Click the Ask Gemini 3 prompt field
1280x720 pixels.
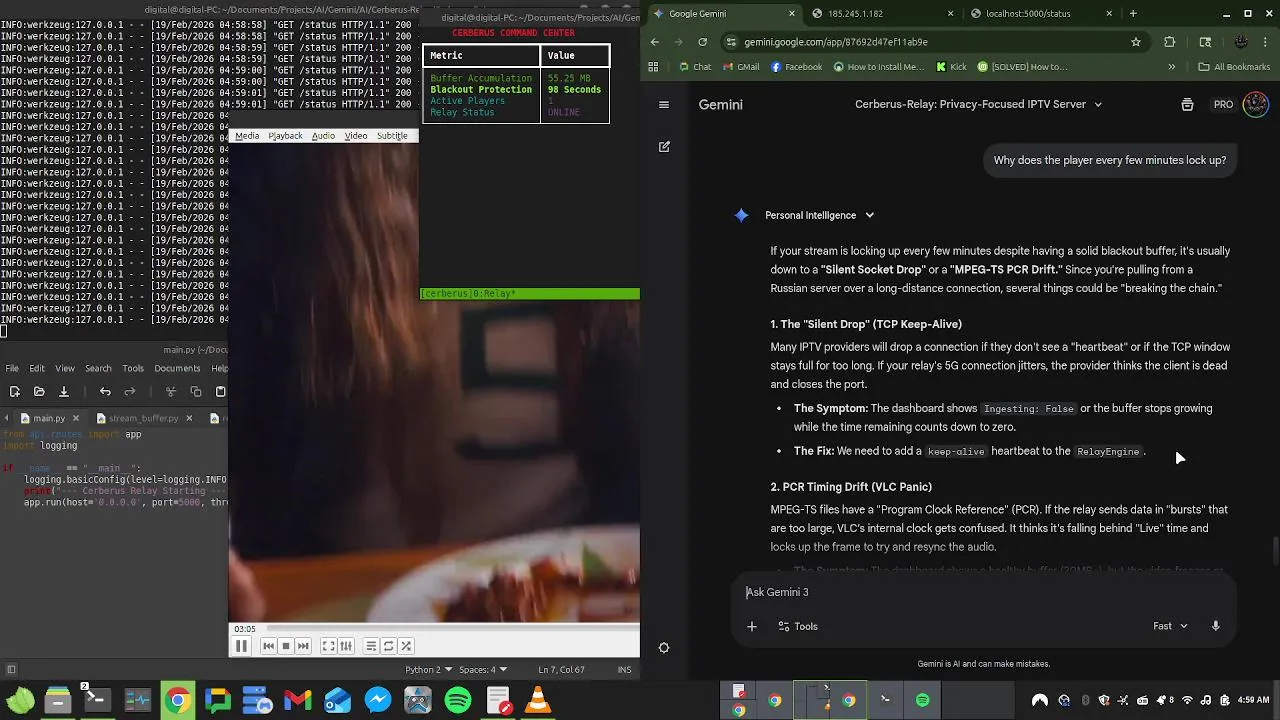pyautogui.click(x=984, y=592)
